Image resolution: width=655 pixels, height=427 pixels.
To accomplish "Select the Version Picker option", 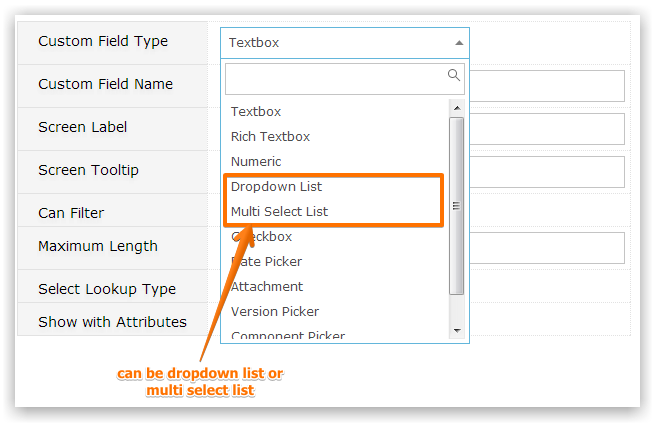I will coord(275,312).
